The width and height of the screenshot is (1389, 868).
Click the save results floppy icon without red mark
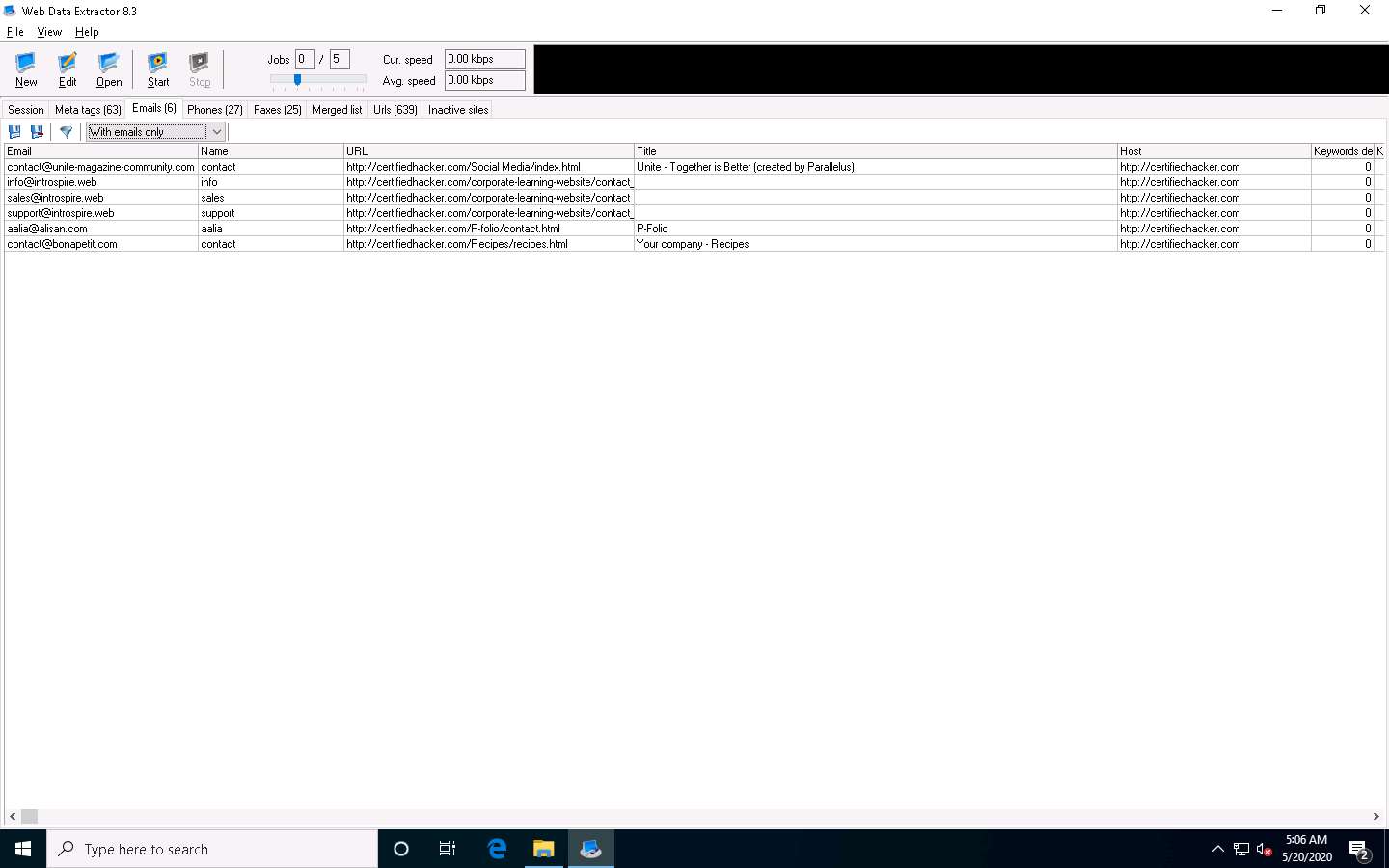point(14,132)
